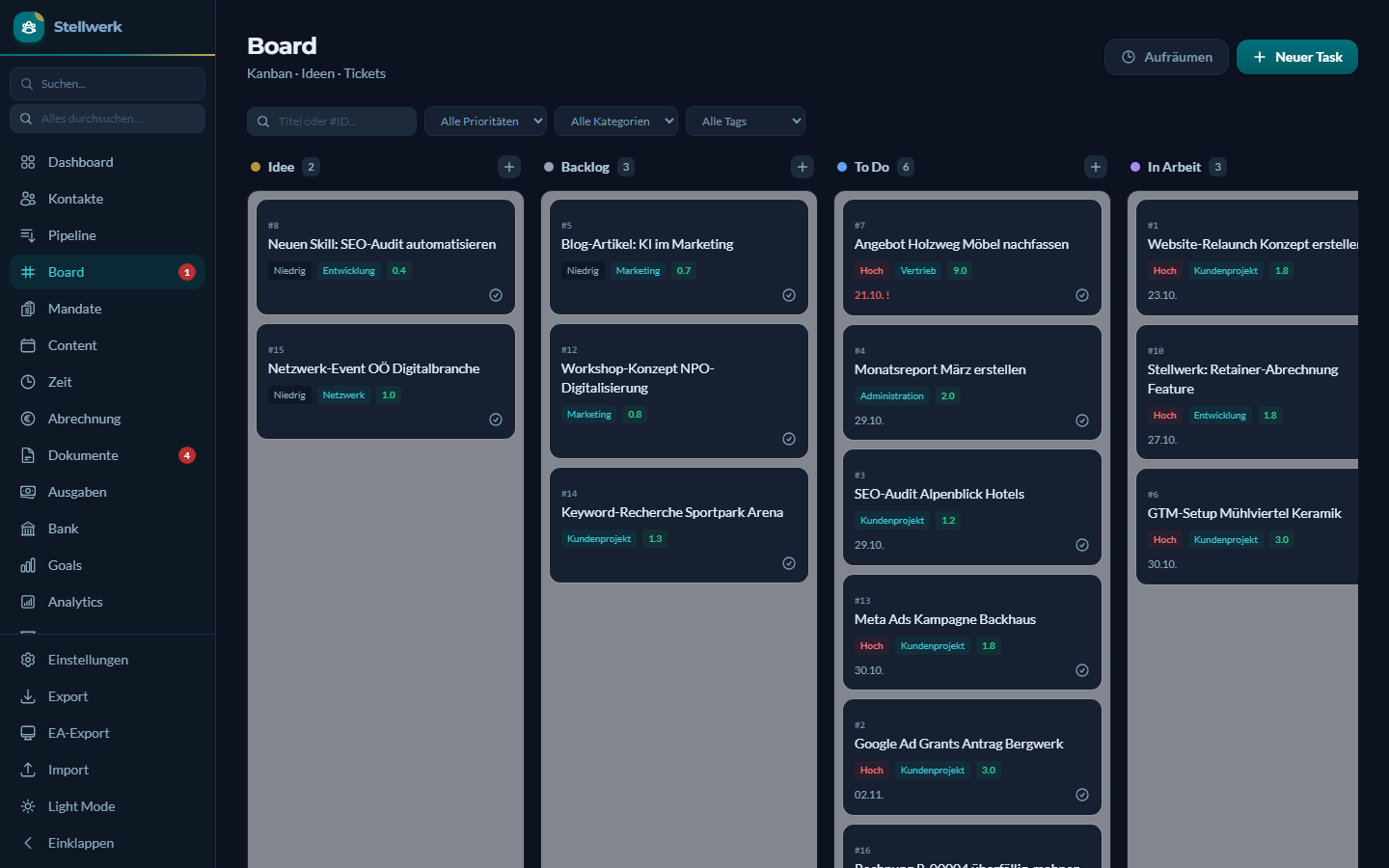Click the Abrechnung euro icon
The height and width of the screenshot is (868, 1389).
tap(28, 419)
